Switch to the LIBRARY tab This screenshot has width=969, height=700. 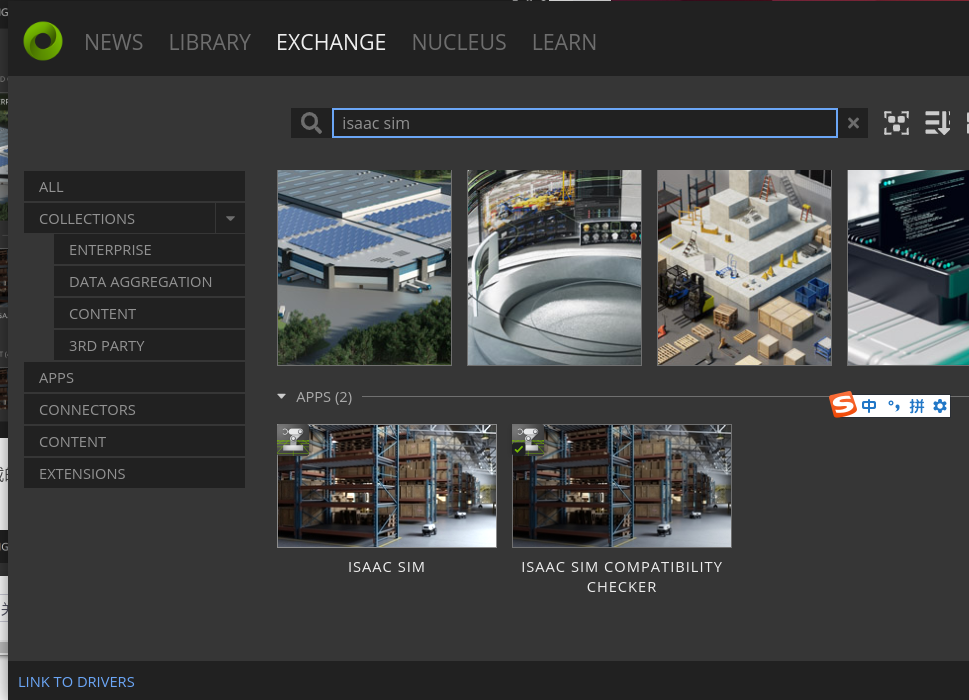209,42
